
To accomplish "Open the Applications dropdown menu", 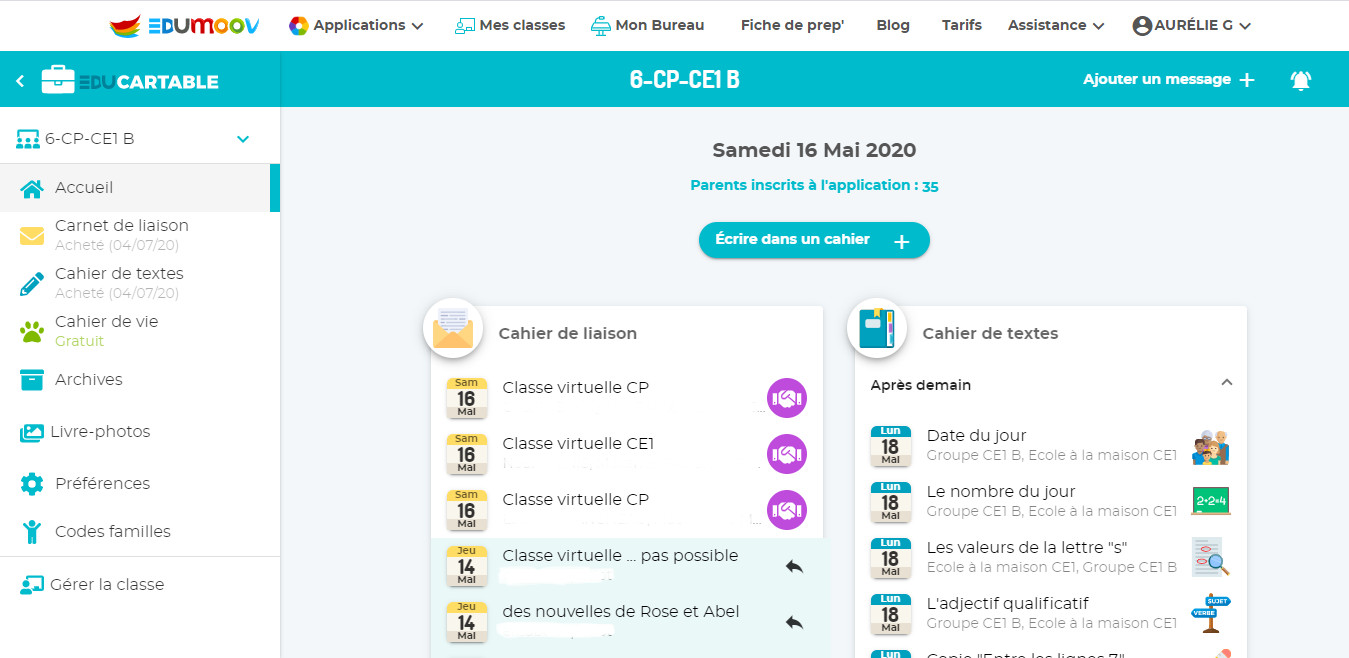I will coord(356,25).
